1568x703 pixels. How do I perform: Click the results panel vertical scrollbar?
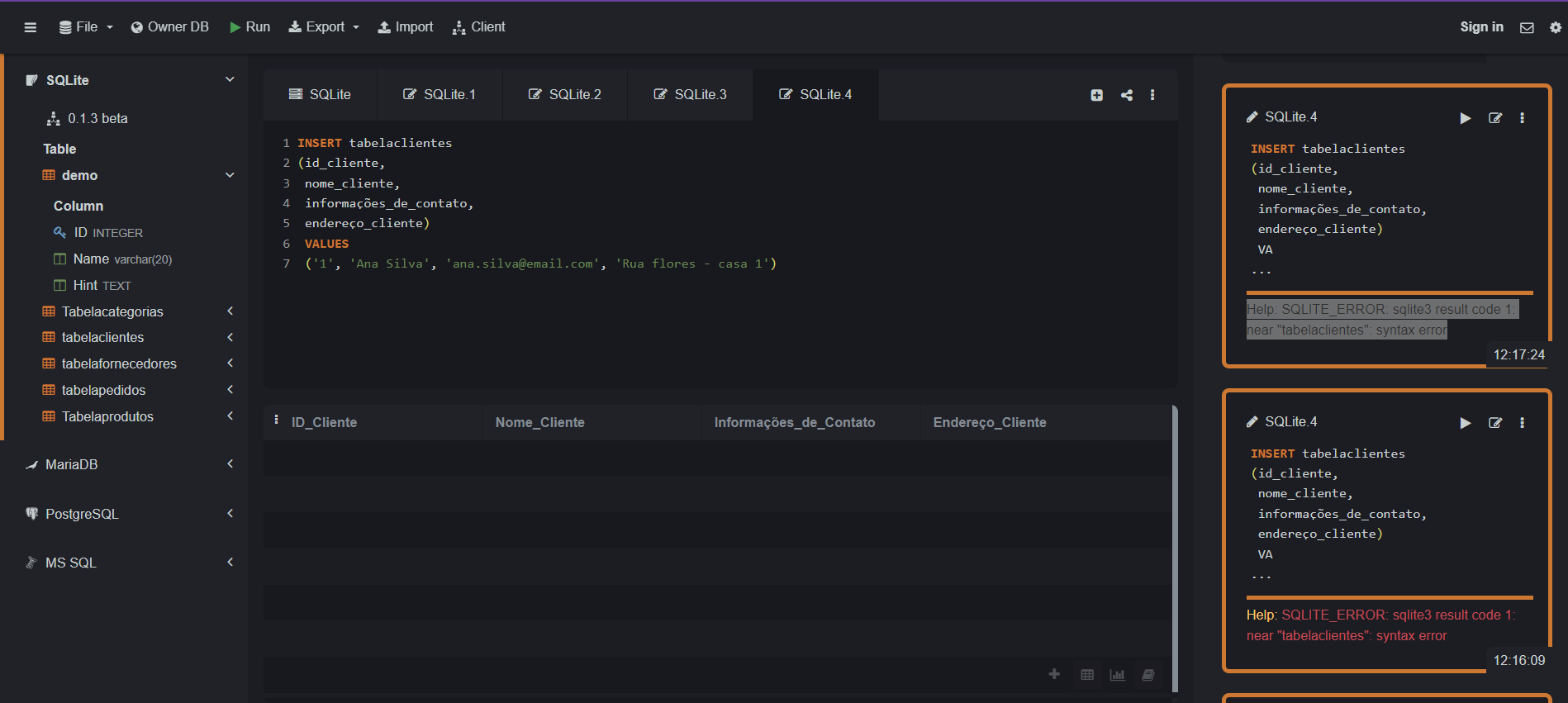click(x=1175, y=548)
